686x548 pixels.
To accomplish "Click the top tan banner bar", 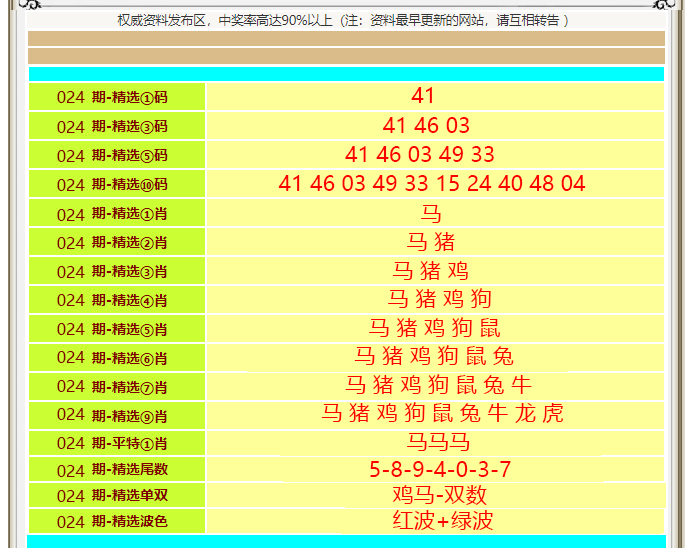I will tap(346, 39).
